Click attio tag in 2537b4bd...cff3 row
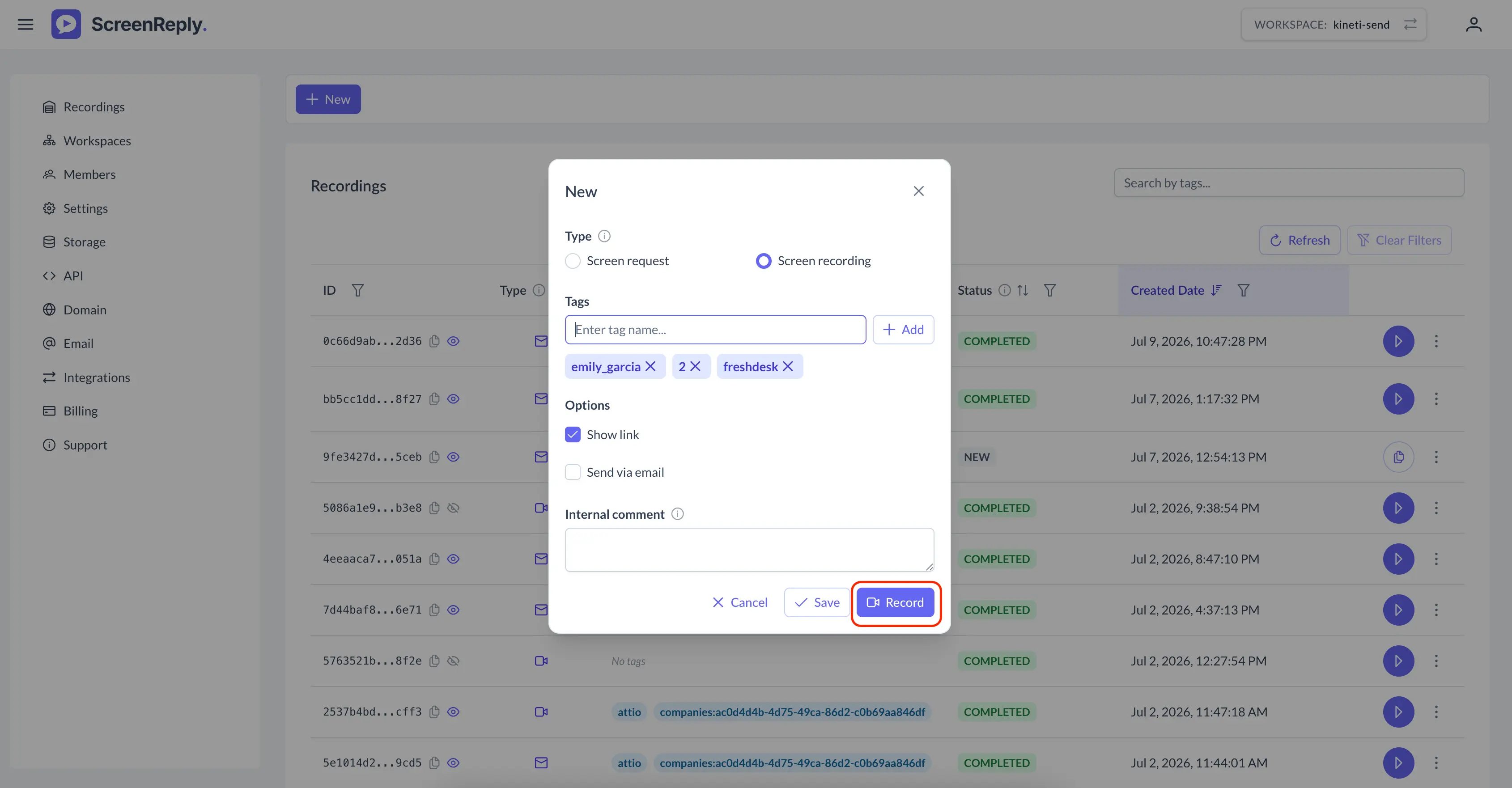The width and height of the screenshot is (1512, 788). 629,712
